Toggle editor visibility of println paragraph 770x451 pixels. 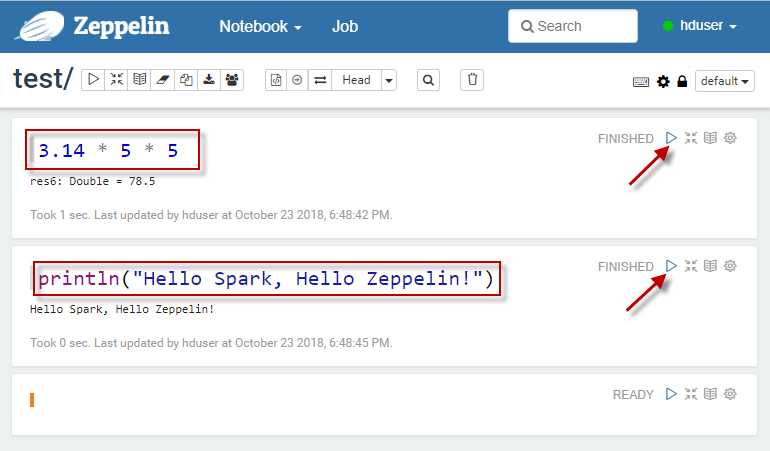(690, 266)
